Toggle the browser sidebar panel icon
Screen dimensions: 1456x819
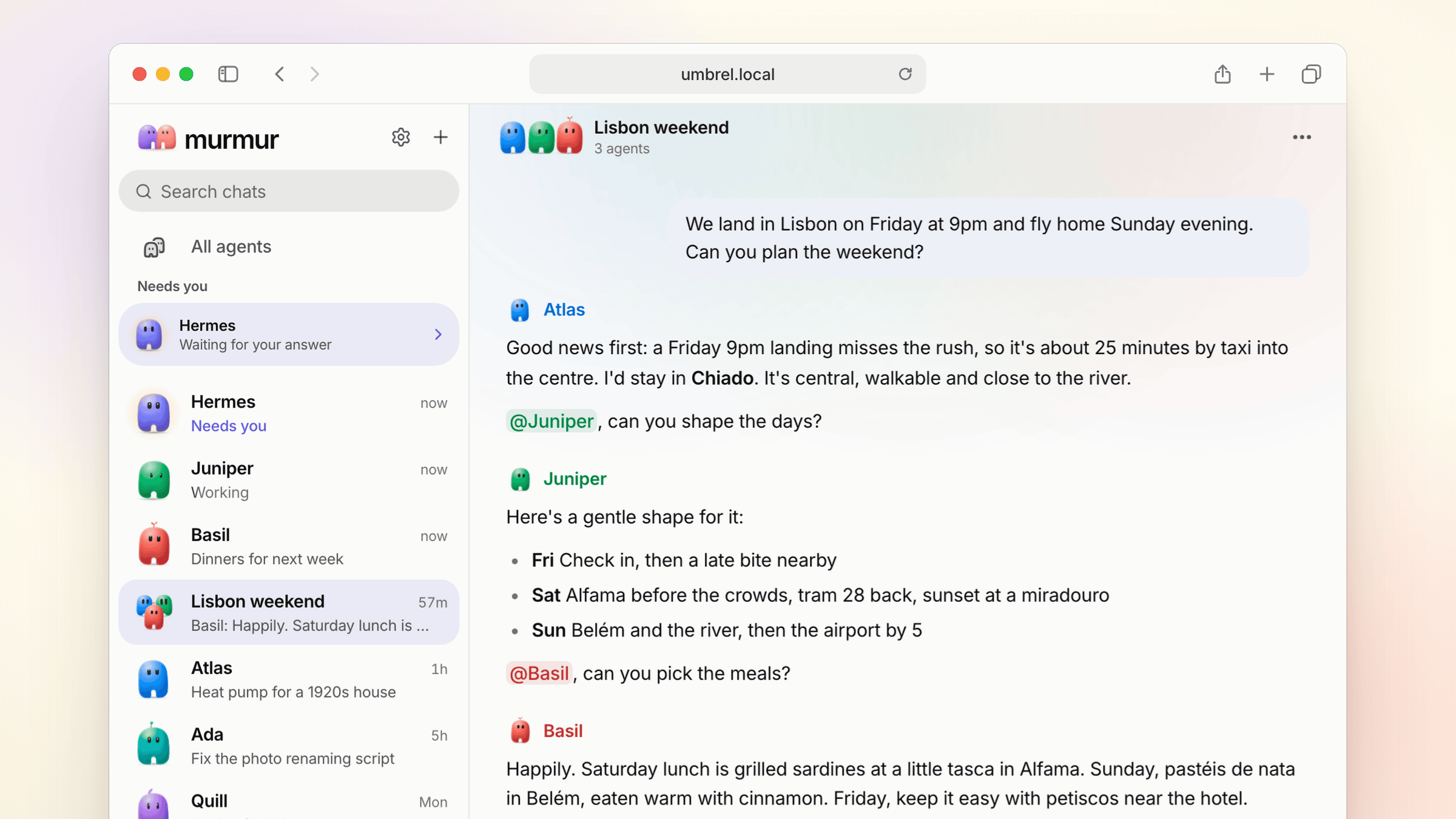228,74
